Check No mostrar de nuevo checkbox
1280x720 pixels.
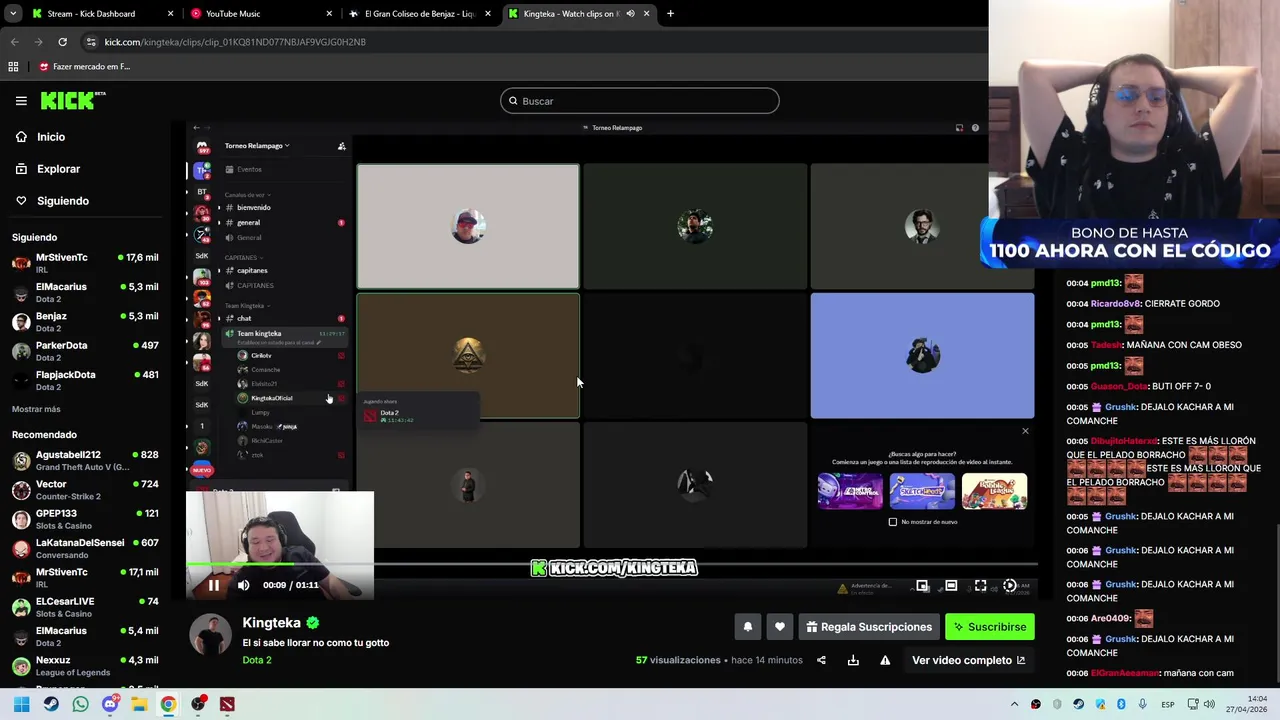point(893,522)
